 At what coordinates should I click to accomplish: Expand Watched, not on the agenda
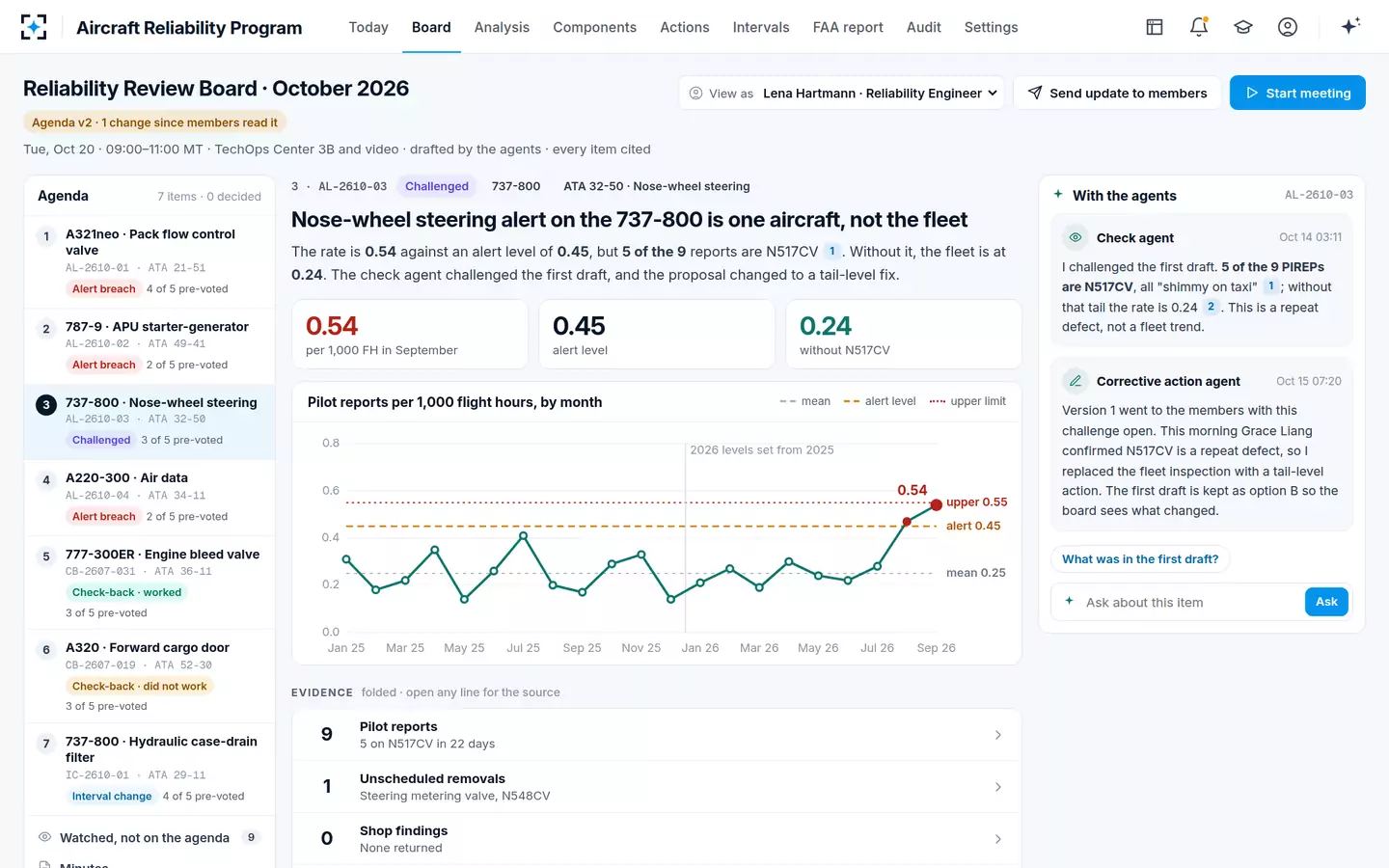coord(150,837)
